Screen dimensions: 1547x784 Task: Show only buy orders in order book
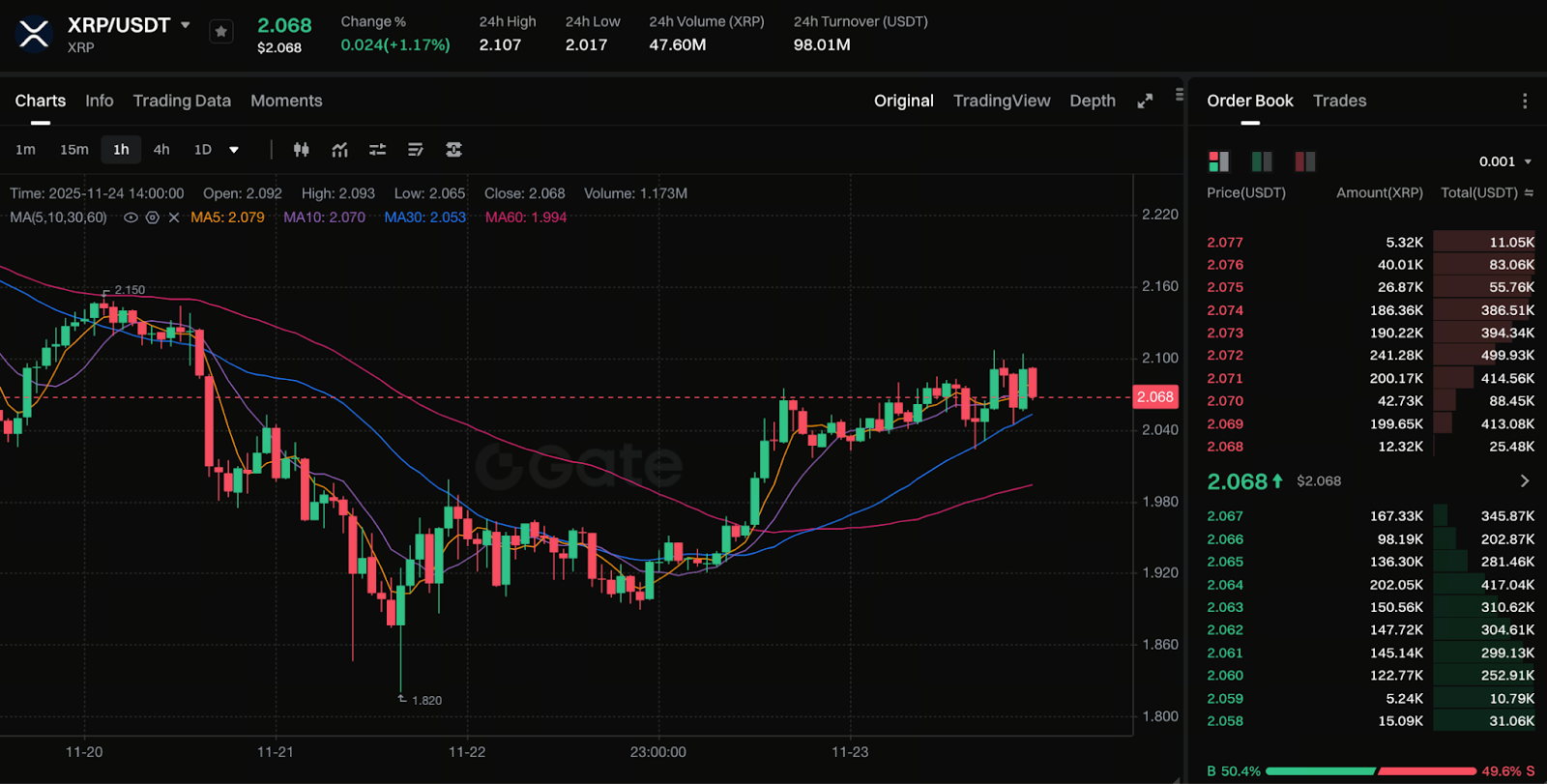1262,161
